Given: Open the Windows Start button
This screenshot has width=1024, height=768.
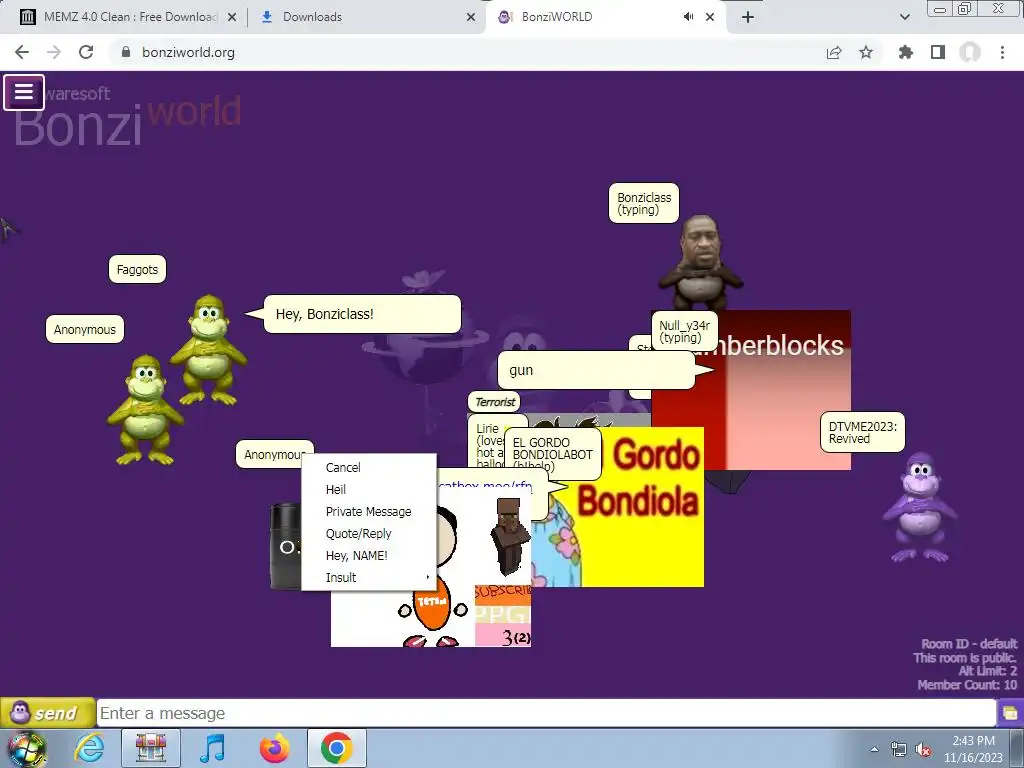Looking at the screenshot, I should click(x=26, y=748).
